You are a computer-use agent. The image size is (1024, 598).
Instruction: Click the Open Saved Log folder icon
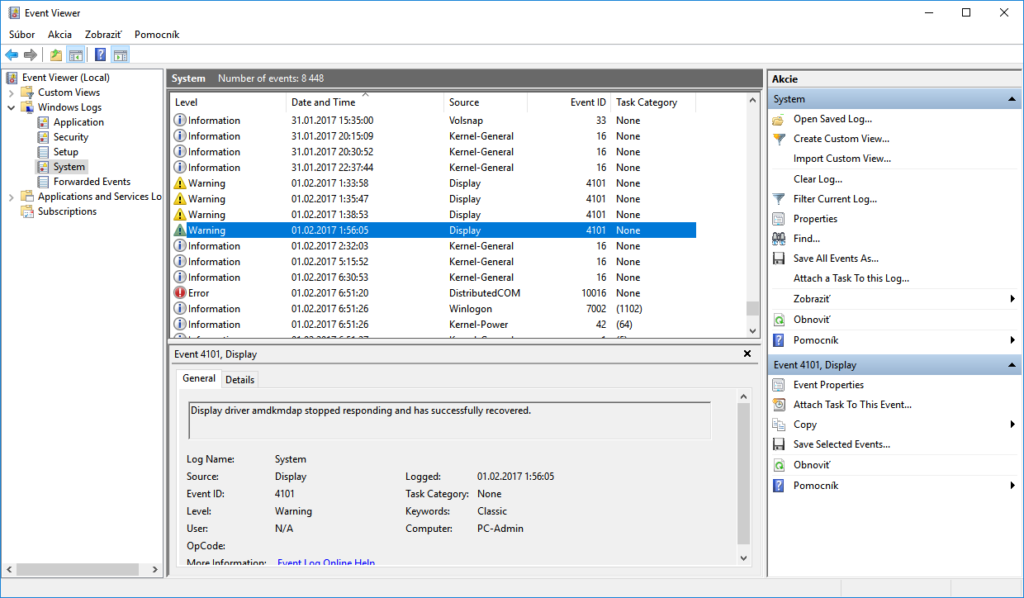tap(779, 119)
